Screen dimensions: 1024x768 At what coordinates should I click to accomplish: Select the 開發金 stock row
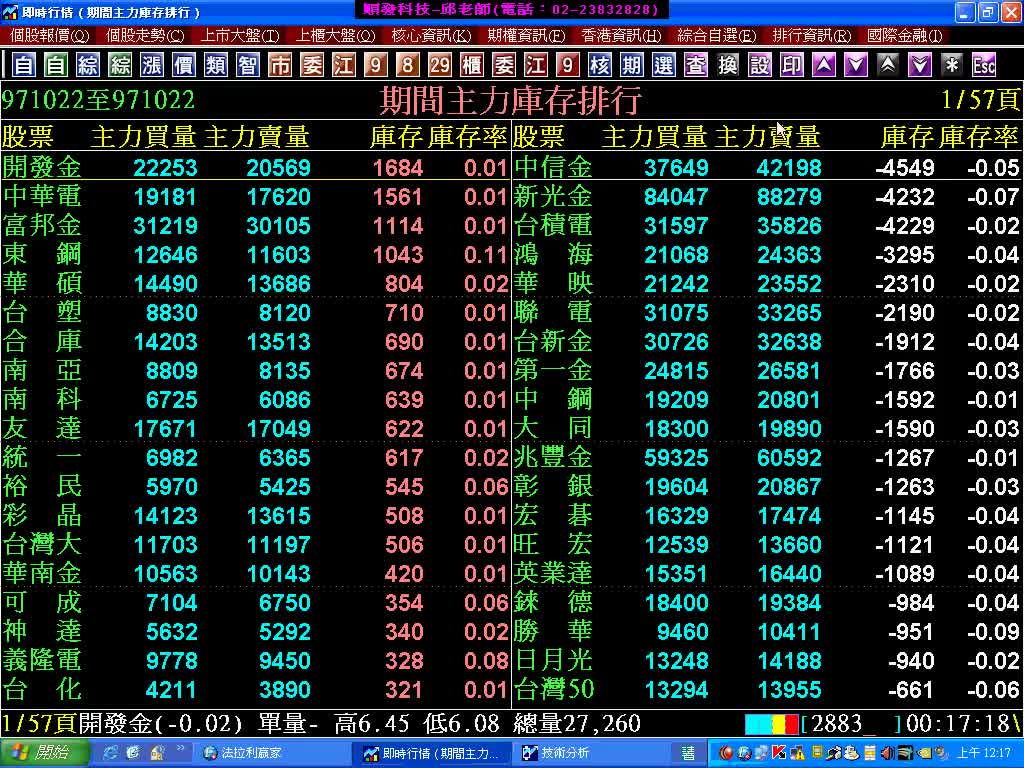coord(255,167)
